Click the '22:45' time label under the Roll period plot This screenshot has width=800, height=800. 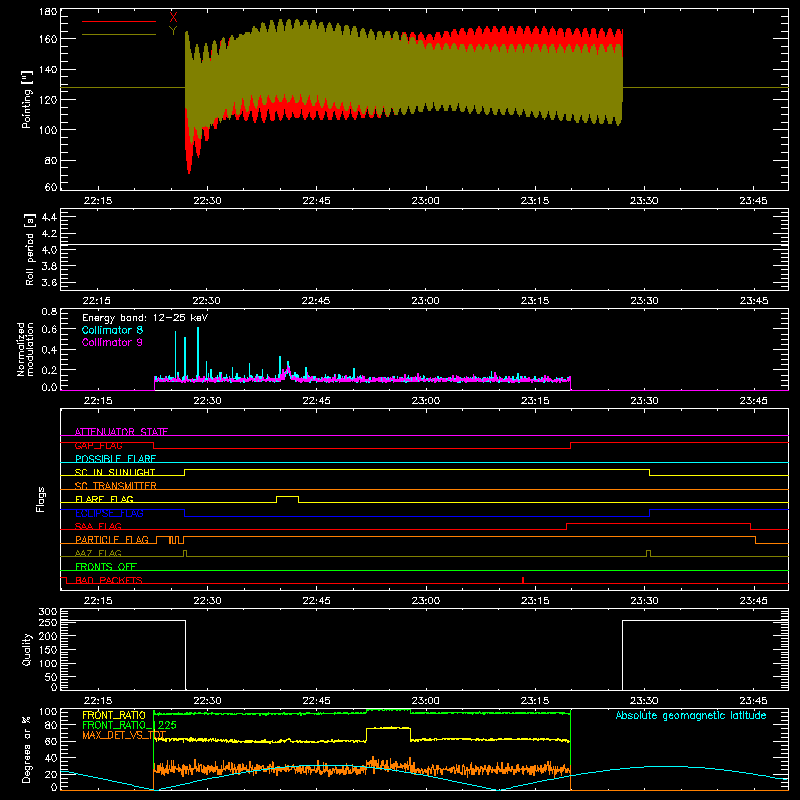point(316,301)
